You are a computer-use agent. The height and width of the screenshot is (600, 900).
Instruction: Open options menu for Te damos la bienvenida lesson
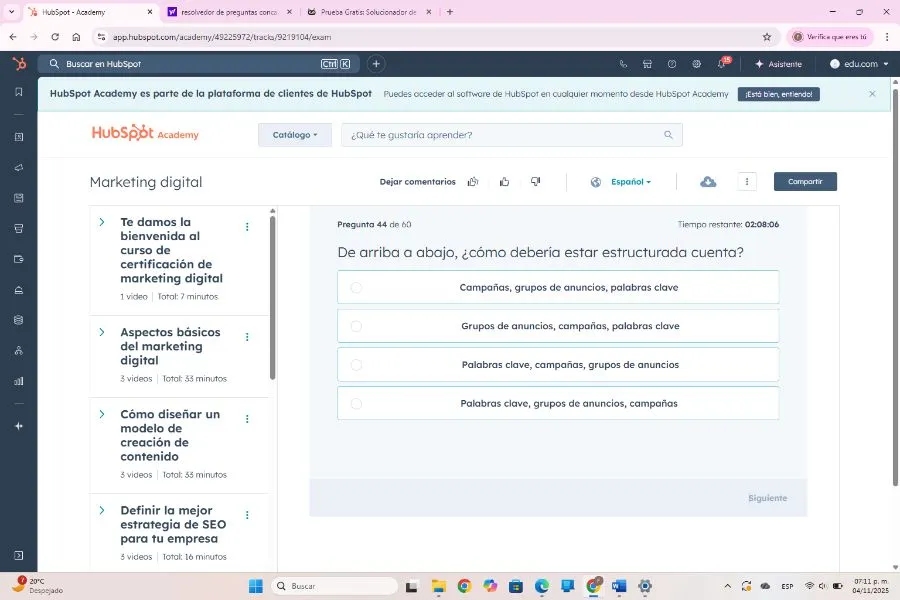point(247,227)
